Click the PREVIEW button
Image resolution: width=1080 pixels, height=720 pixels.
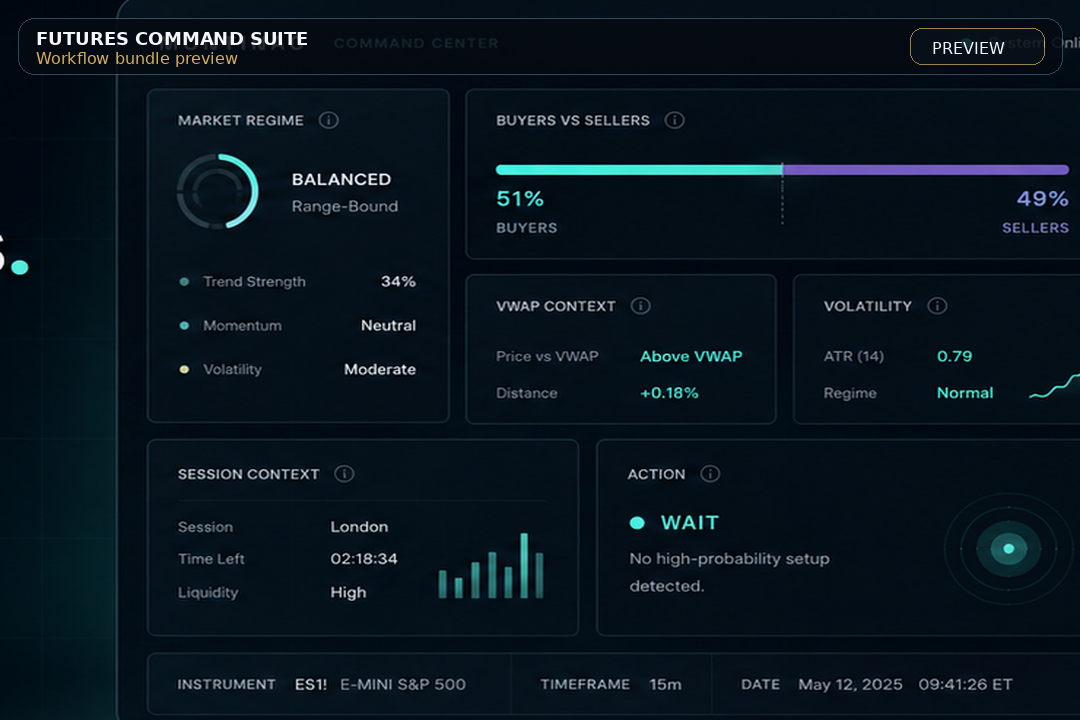coord(977,47)
